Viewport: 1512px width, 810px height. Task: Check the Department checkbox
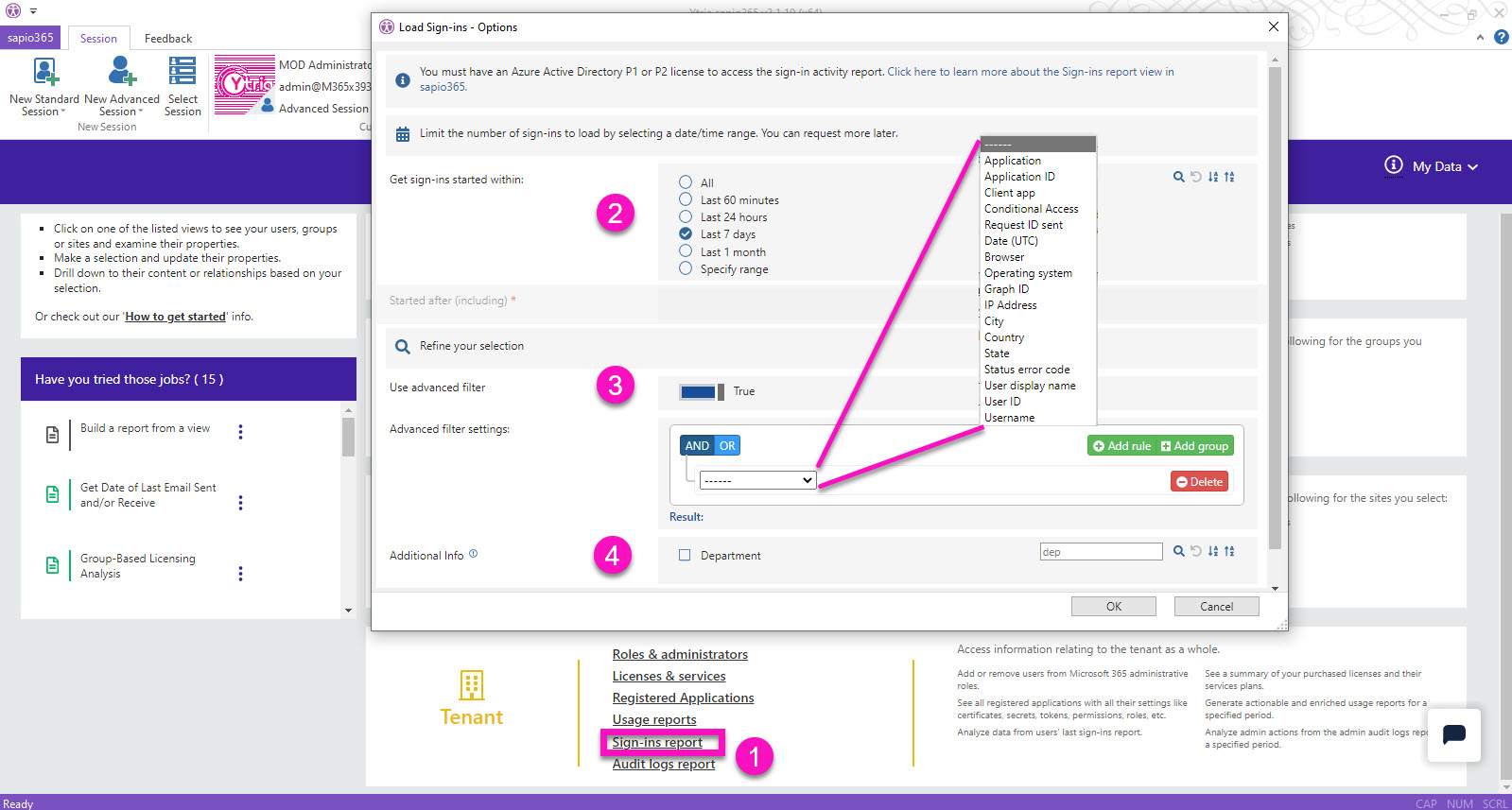tap(685, 556)
